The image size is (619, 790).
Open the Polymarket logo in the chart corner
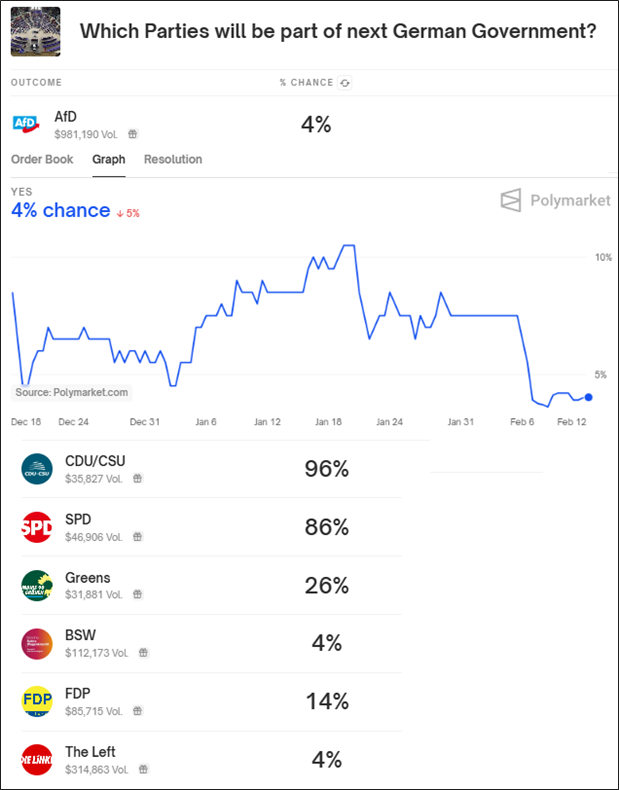pos(555,200)
